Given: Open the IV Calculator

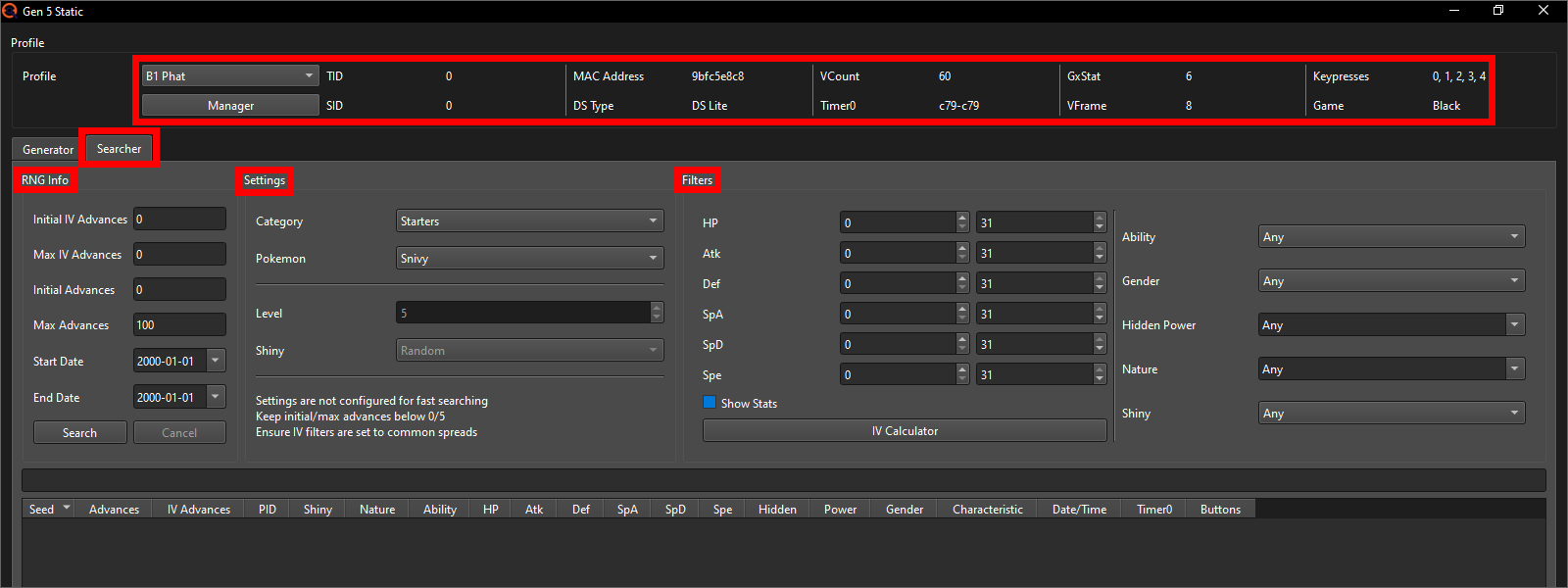Looking at the screenshot, I should (905, 430).
